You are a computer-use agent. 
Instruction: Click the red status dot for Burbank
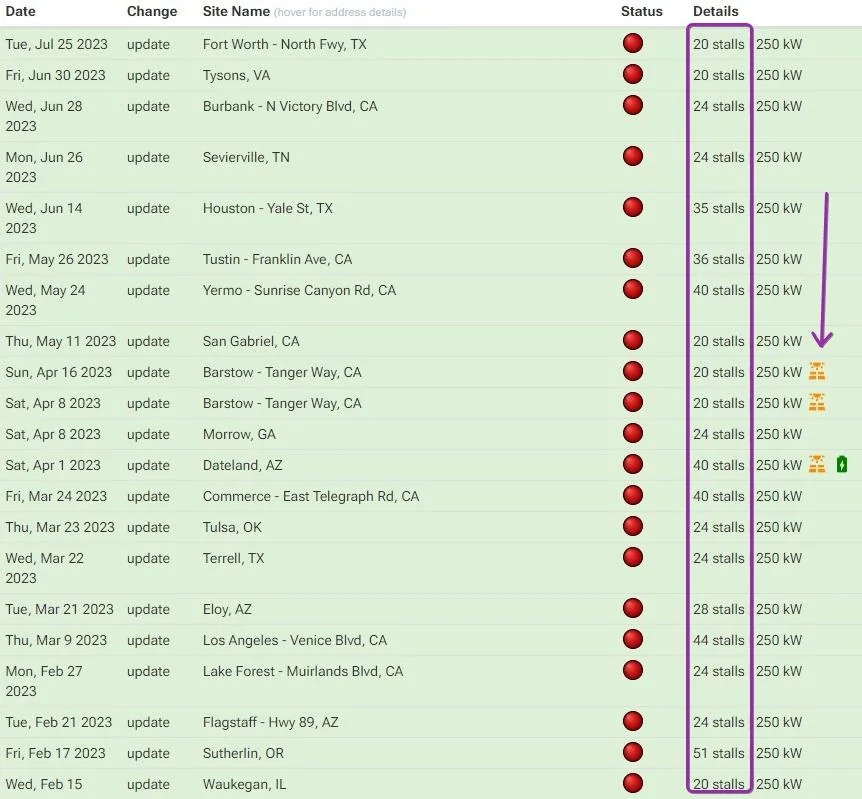pyautogui.click(x=633, y=106)
